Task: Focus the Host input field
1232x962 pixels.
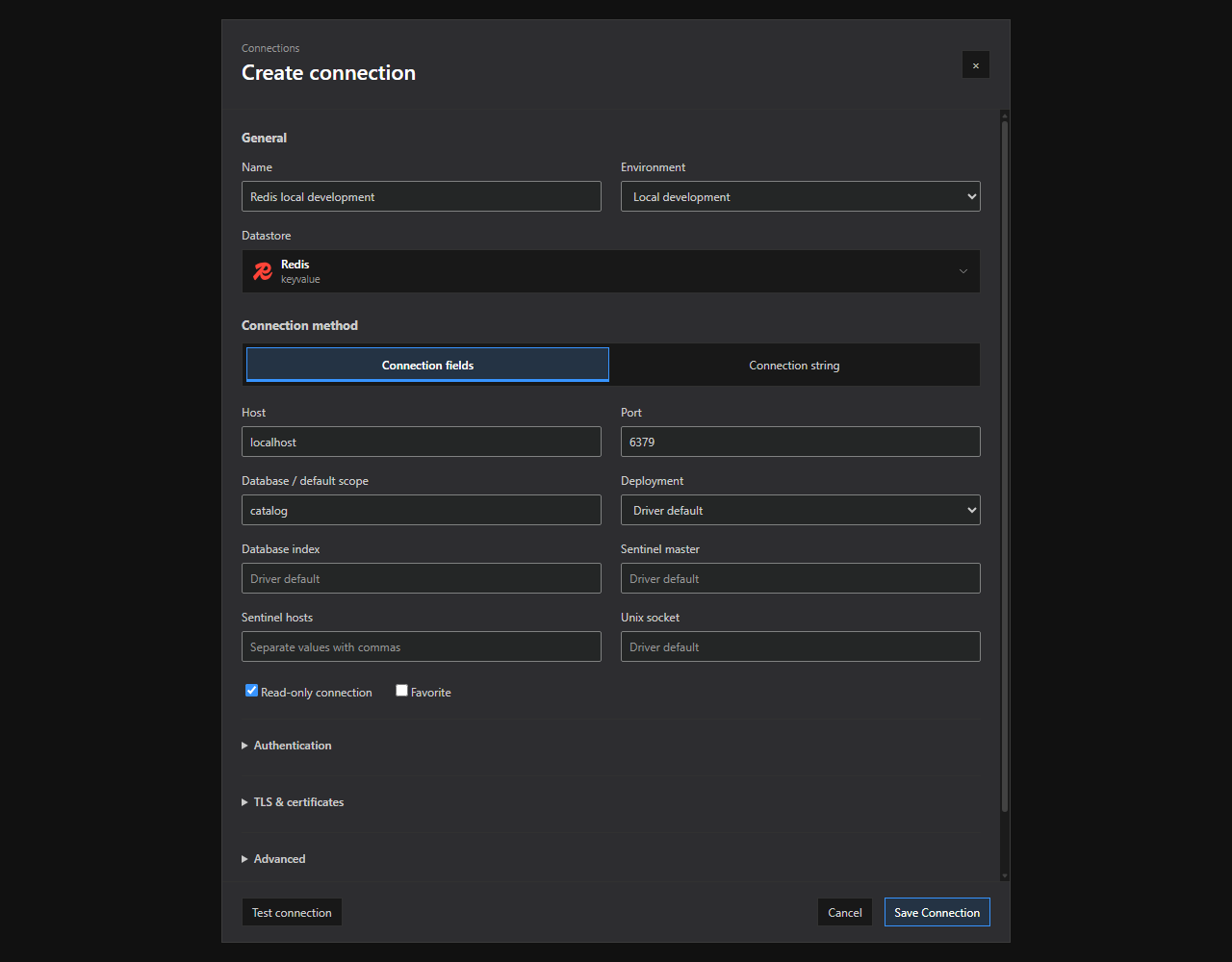Action: (422, 442)
